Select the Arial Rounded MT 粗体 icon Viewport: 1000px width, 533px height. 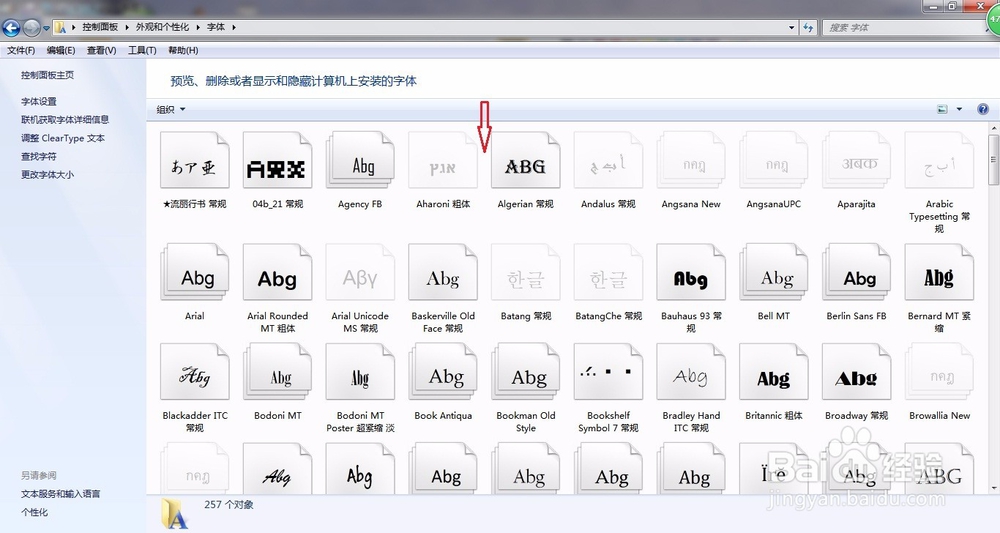coord(277,272)
